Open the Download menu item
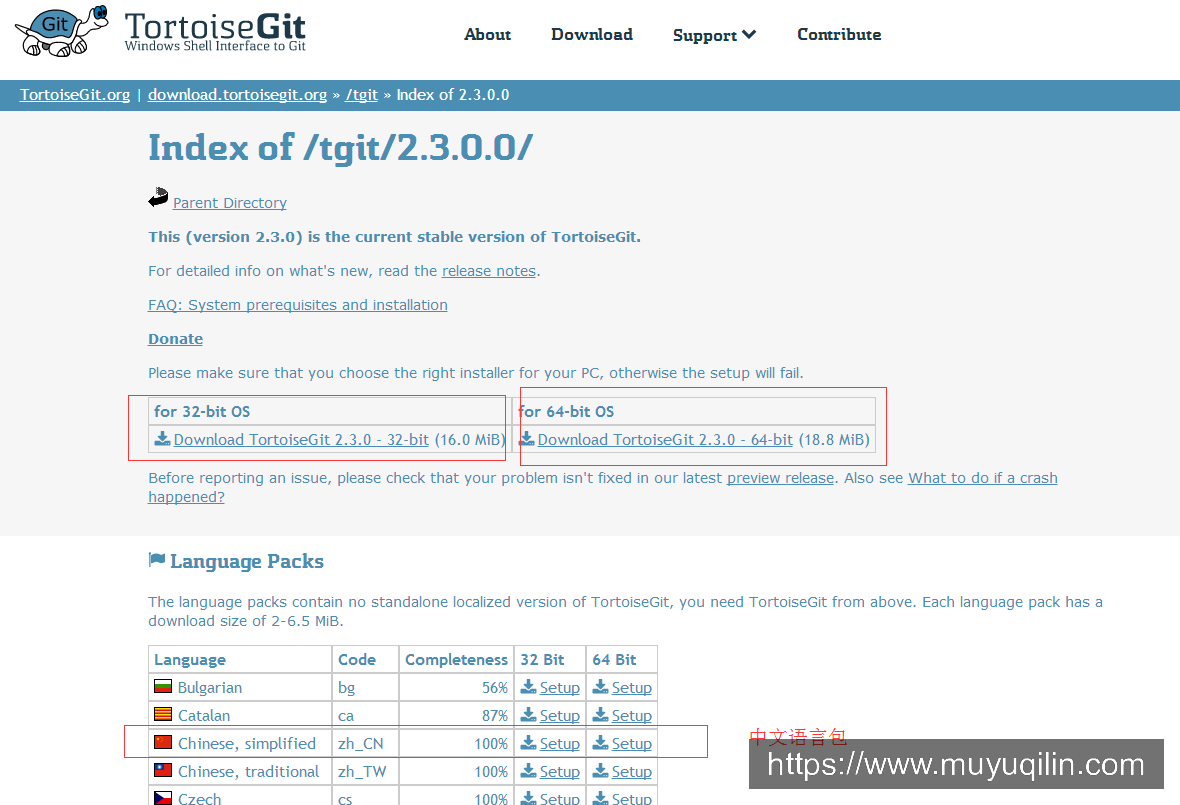The height and width of the screenshot is (805, 1180). coord(592,35)
